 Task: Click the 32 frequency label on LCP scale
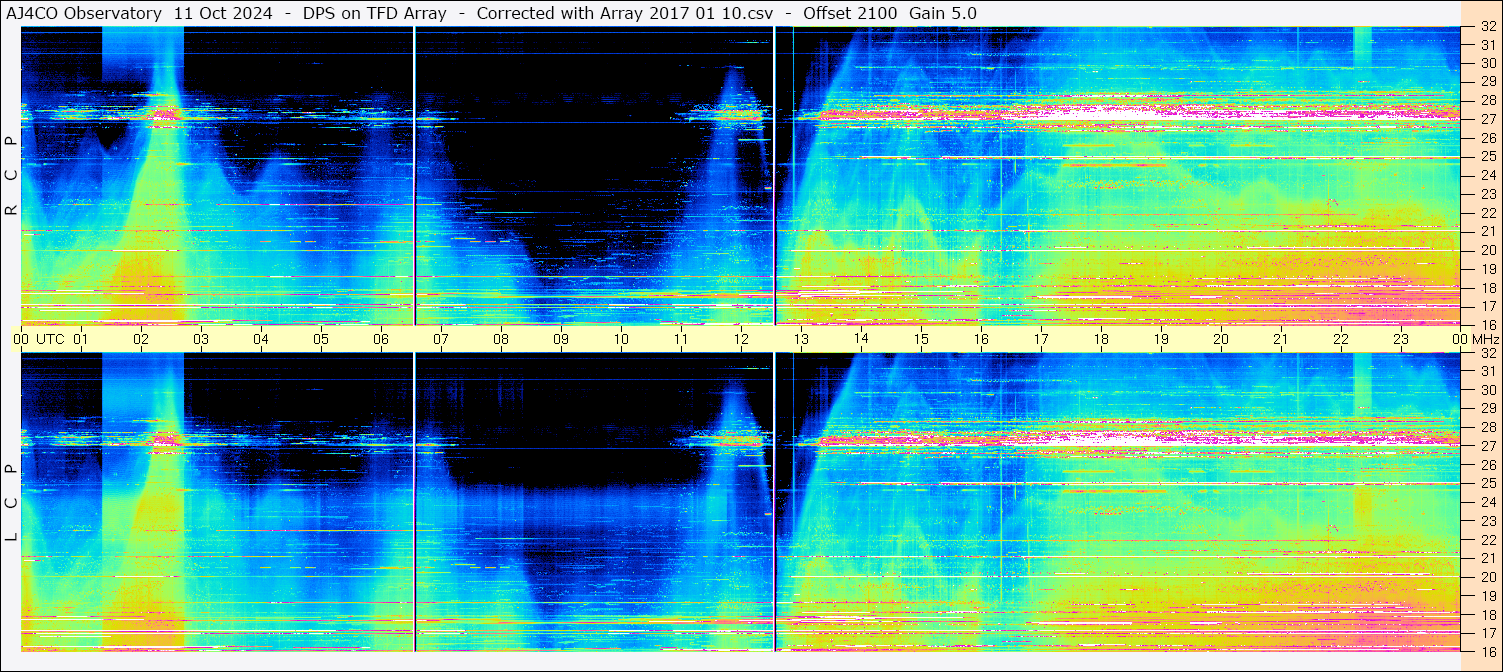click(1488, 353)
